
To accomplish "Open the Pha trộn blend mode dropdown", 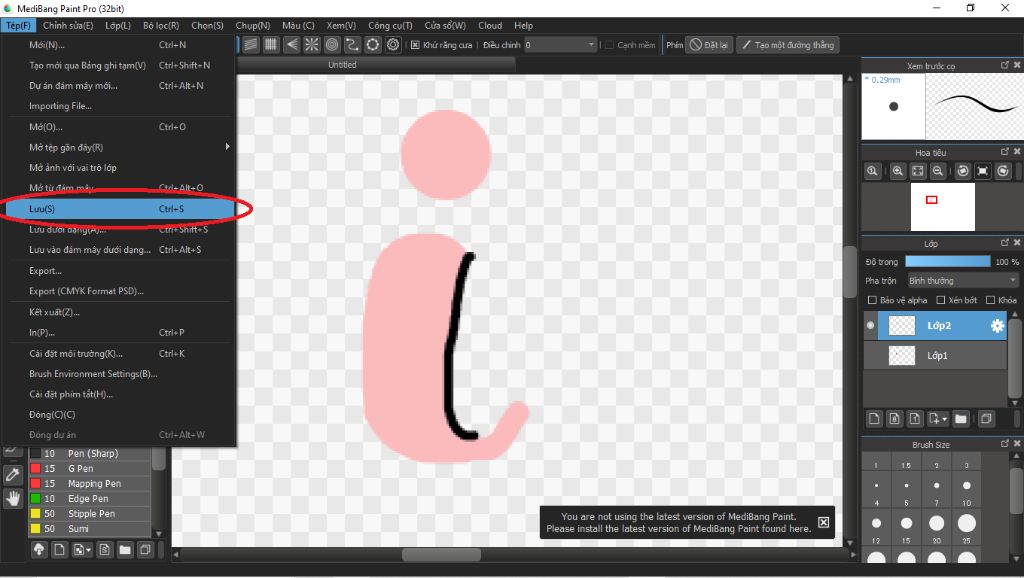I will click(x=963, y=280).
